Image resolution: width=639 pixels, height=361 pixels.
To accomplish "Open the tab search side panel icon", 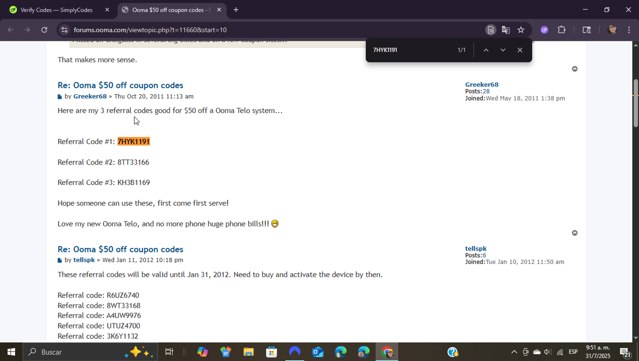I will tap(586, 30).
